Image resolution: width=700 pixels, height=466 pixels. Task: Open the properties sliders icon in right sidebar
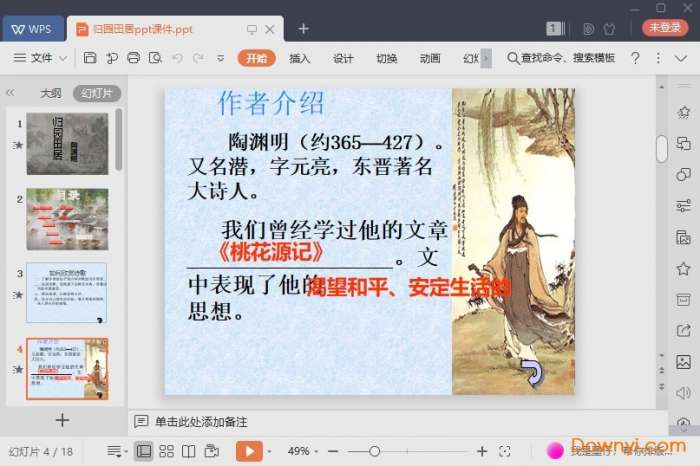pyautogui.click(x=683, y=206)
